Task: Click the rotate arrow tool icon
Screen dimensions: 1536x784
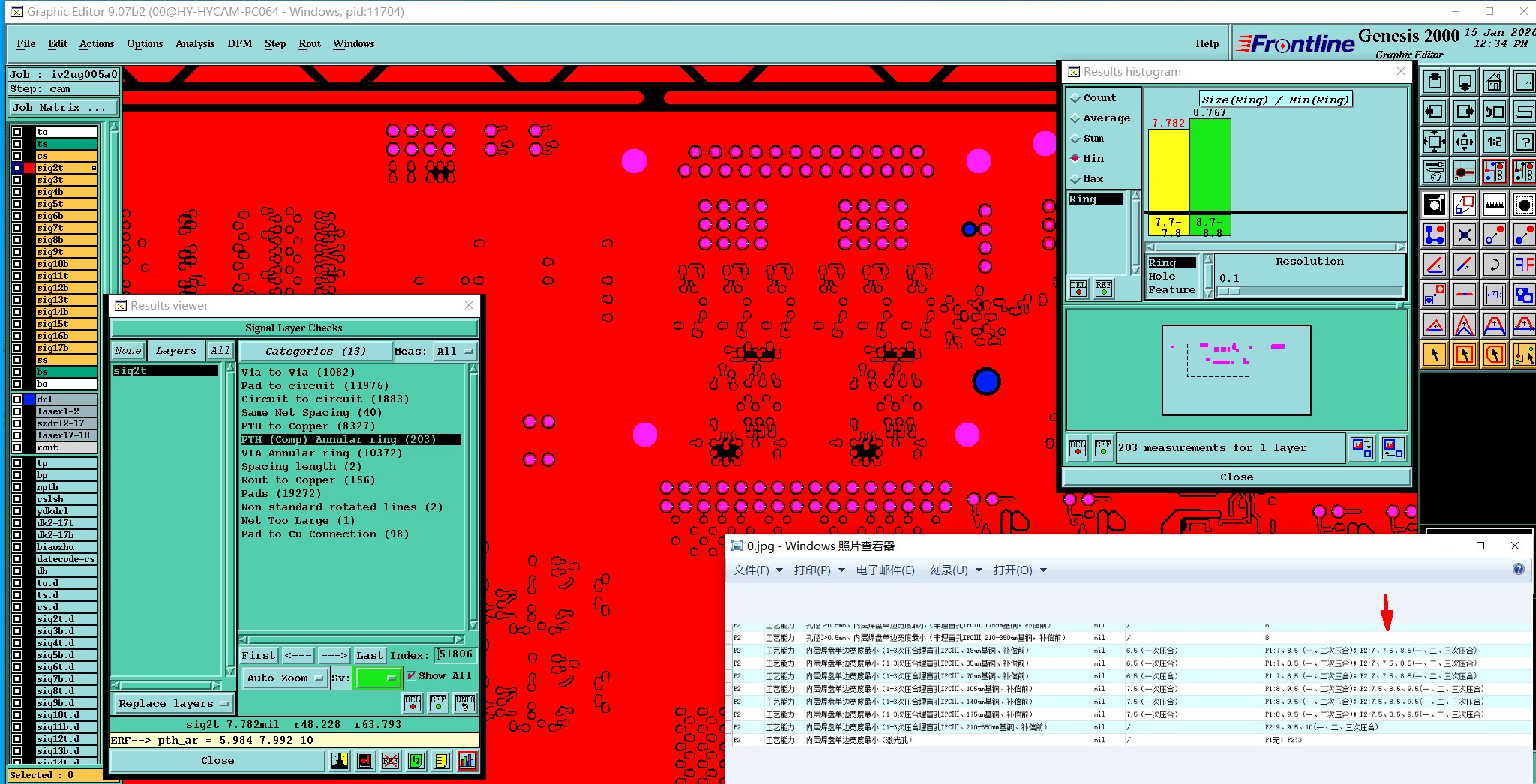Action: click(x=1494, y=264)
